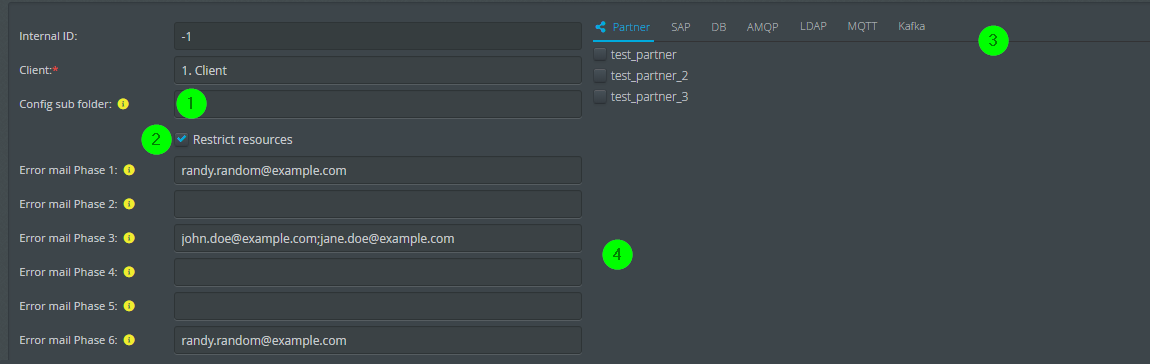Select the AMQP tab
This screenshot has width=1150, height=364.
(763, 27)
